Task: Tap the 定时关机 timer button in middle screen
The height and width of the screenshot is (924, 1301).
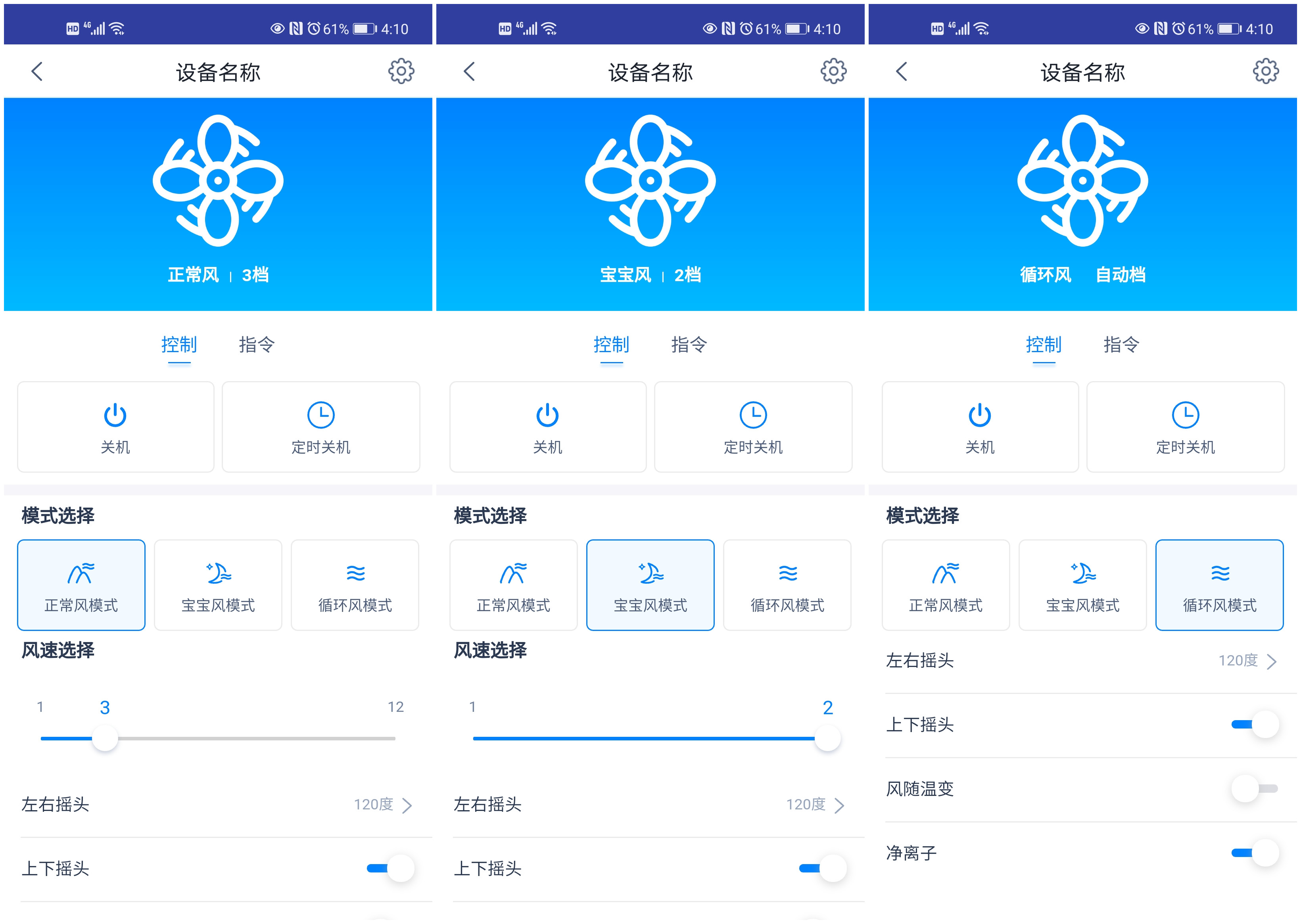Action: point(754,427)
